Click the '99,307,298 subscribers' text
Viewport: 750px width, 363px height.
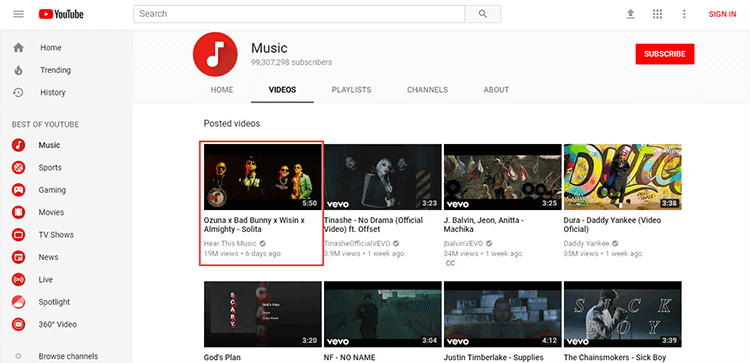pos(291,63)
